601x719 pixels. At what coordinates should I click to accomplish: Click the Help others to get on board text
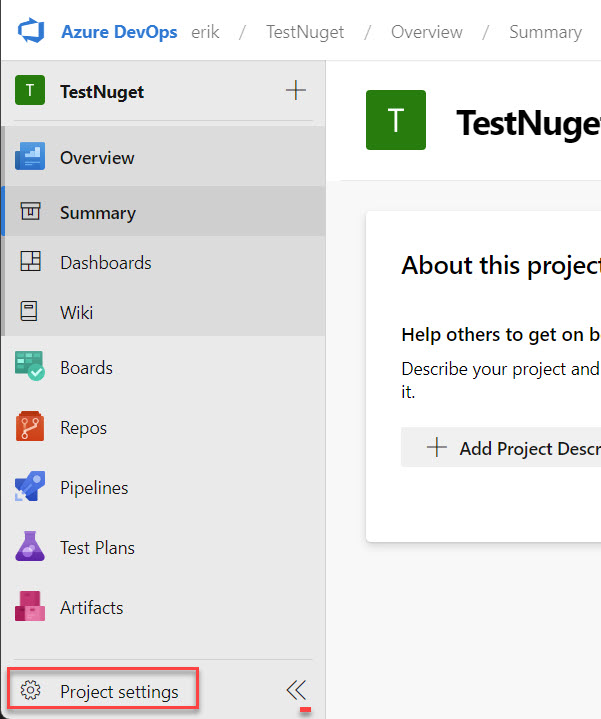tap(501, 335)
